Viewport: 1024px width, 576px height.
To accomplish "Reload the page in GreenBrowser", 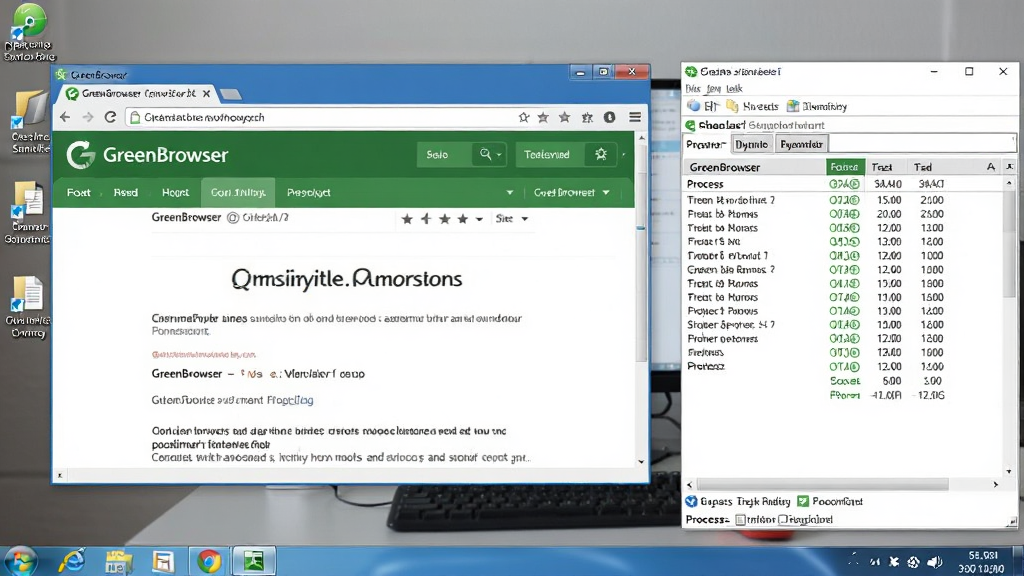I will click(x=110, y=117).
